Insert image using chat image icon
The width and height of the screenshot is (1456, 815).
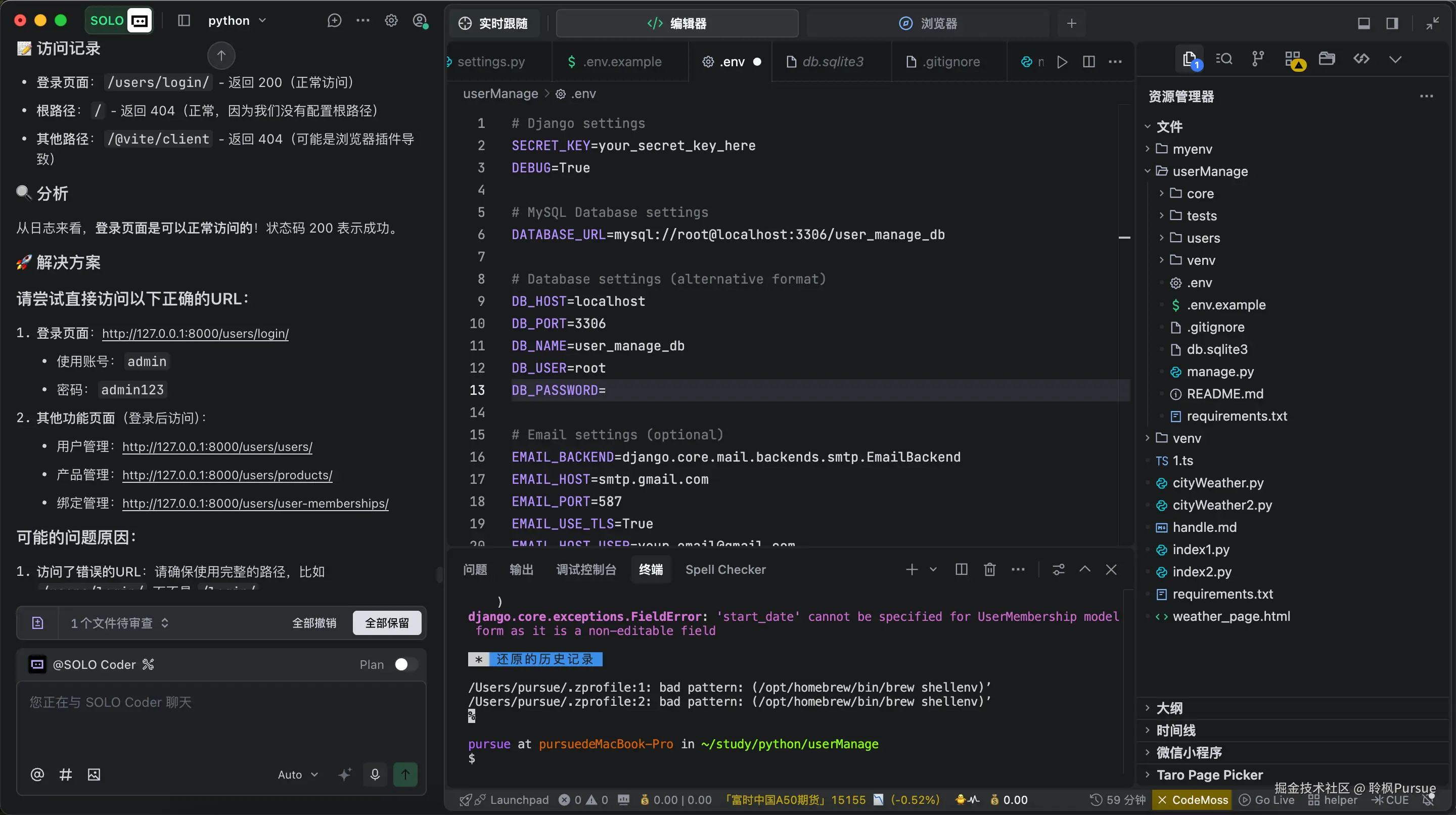click(94, 775)
